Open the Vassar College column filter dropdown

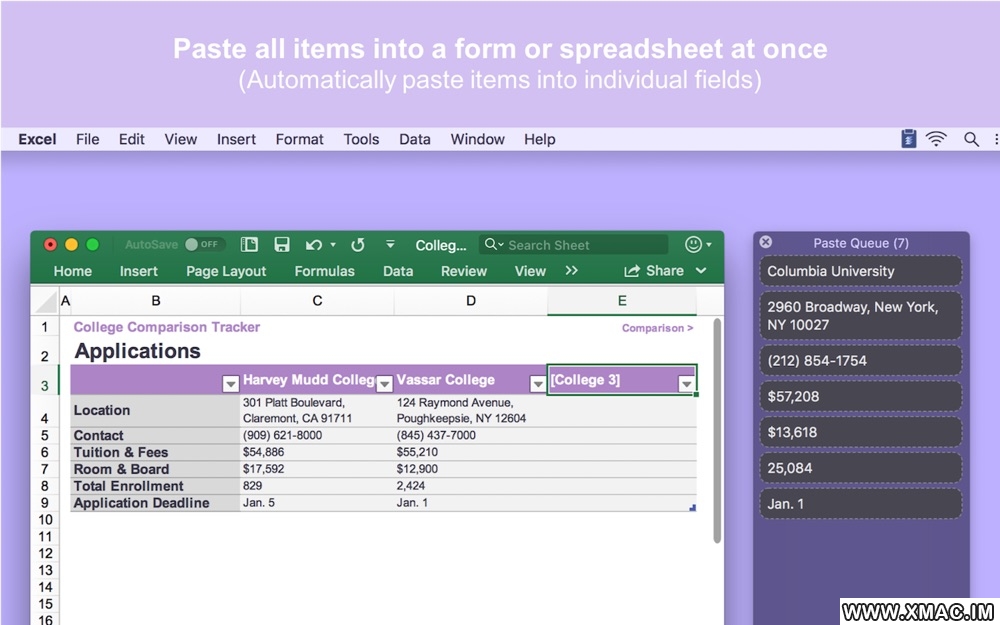point(538,383)
